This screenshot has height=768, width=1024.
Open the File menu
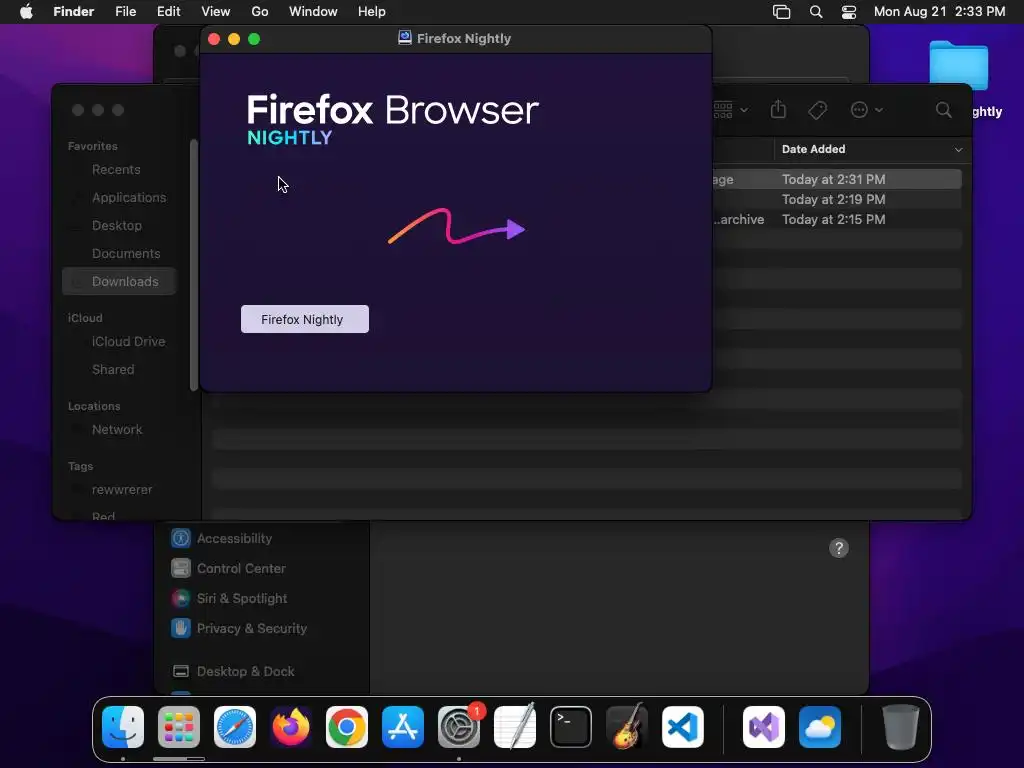(125, 12)
